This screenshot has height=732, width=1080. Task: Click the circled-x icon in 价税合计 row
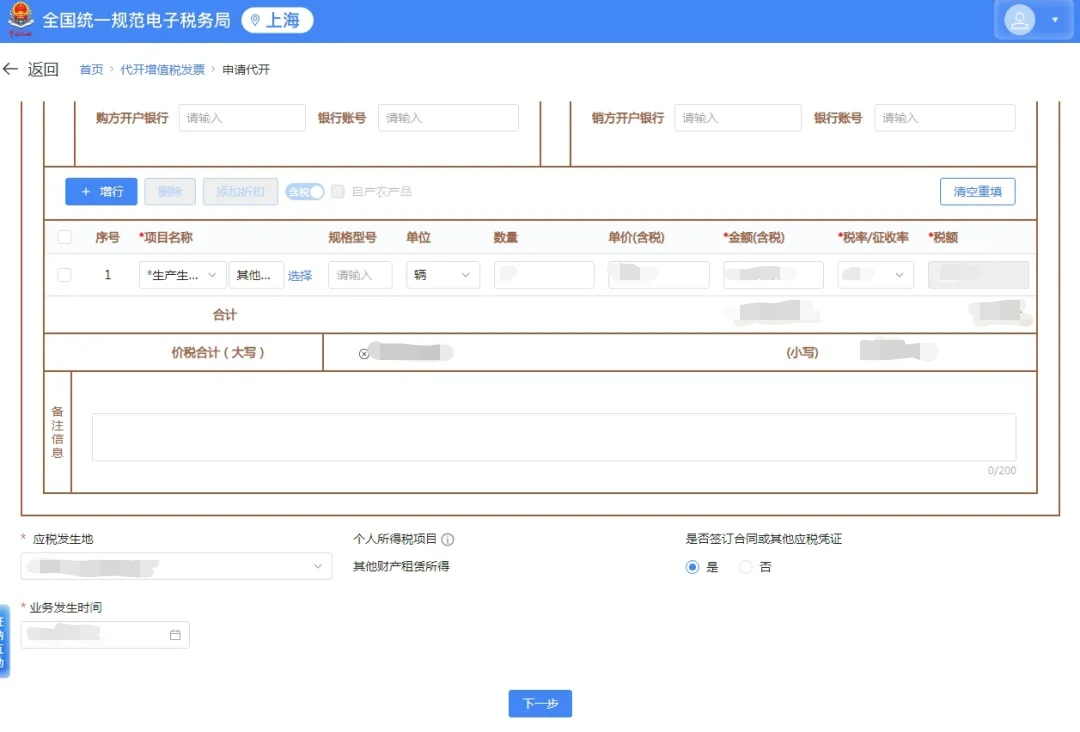364,354
